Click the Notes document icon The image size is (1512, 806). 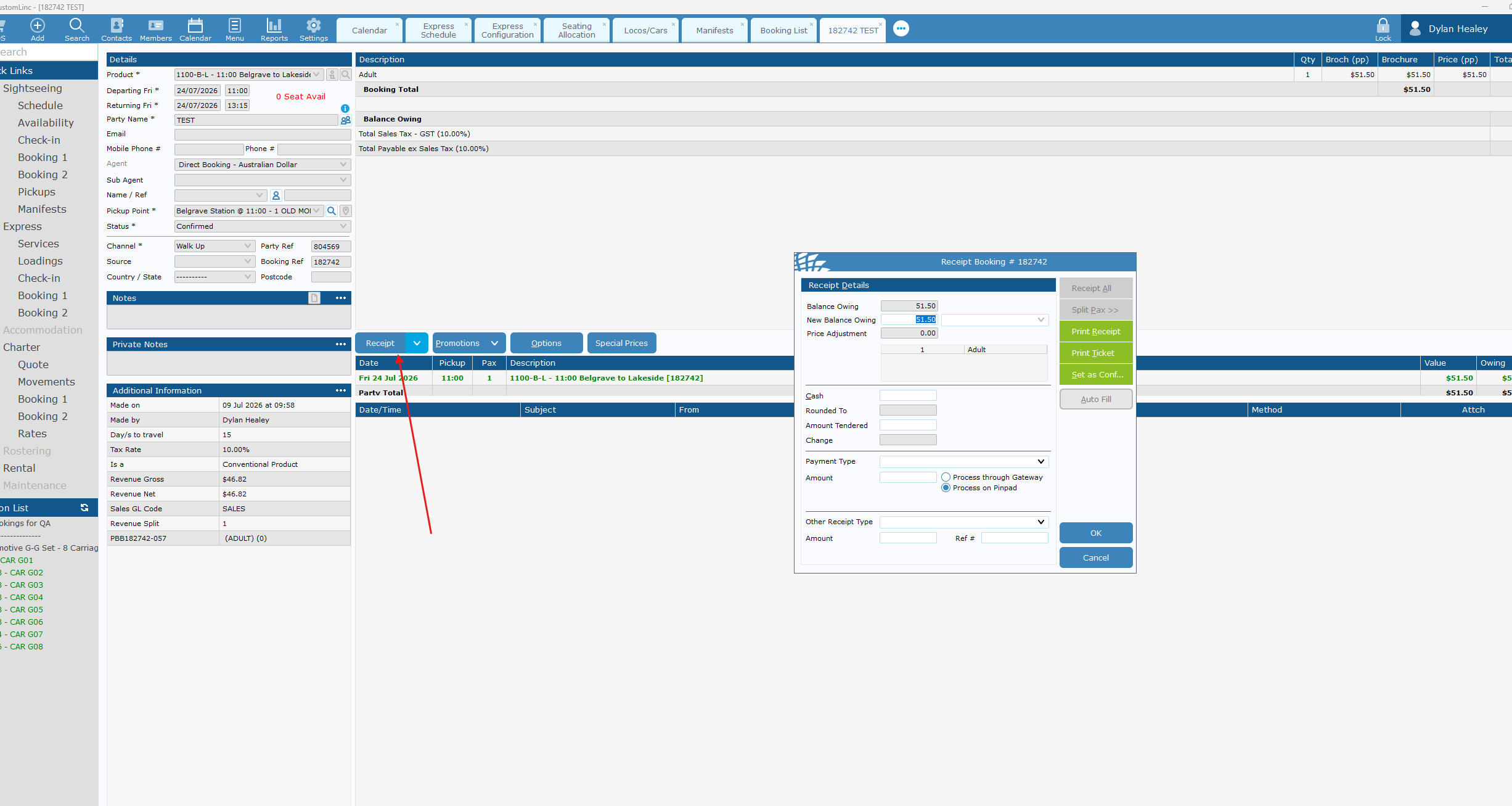click(x=314, y=298)
